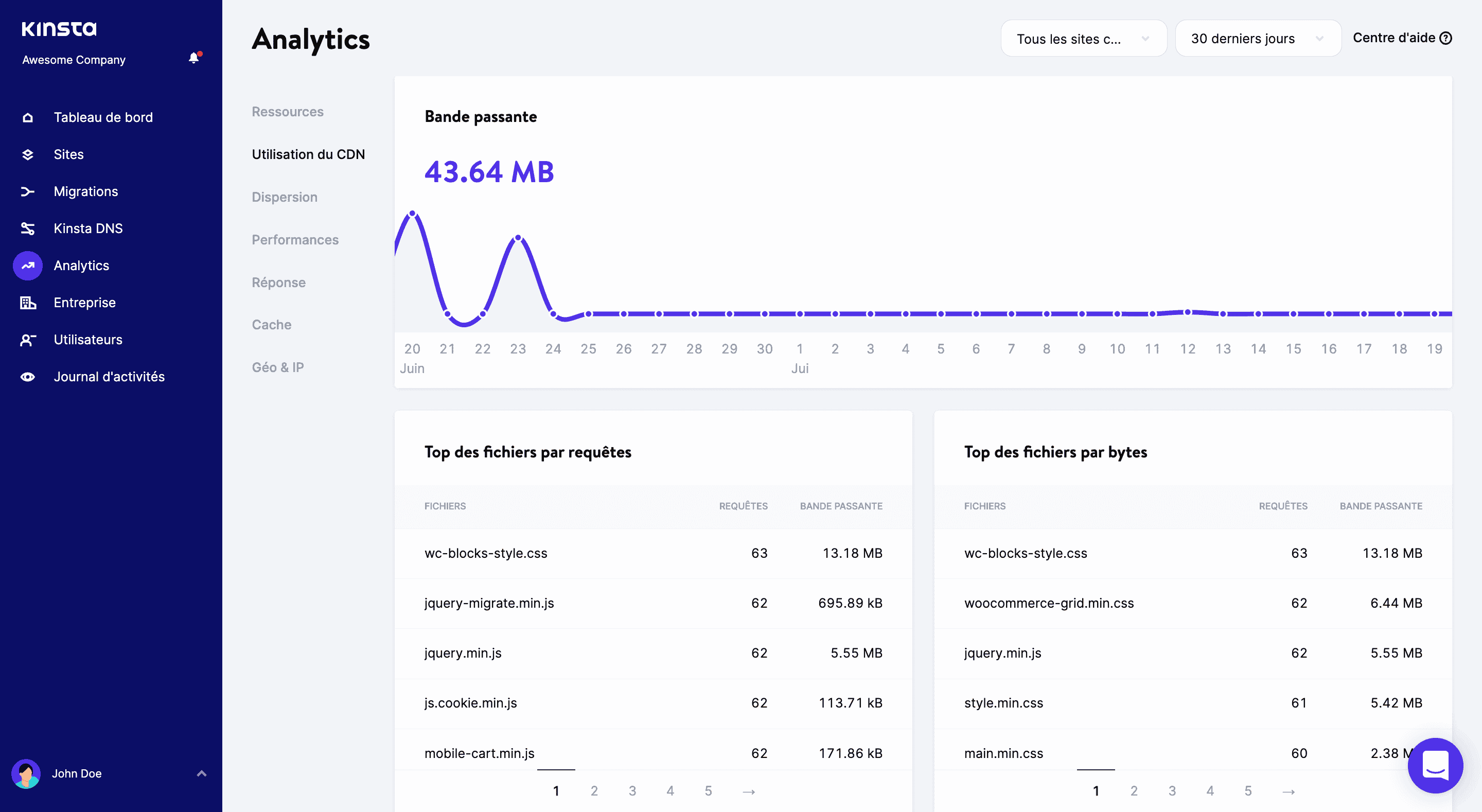The image size is (1482, 812).
Task: Select the Sites icon in the sidebar
Action: click(x=27, y=154)
